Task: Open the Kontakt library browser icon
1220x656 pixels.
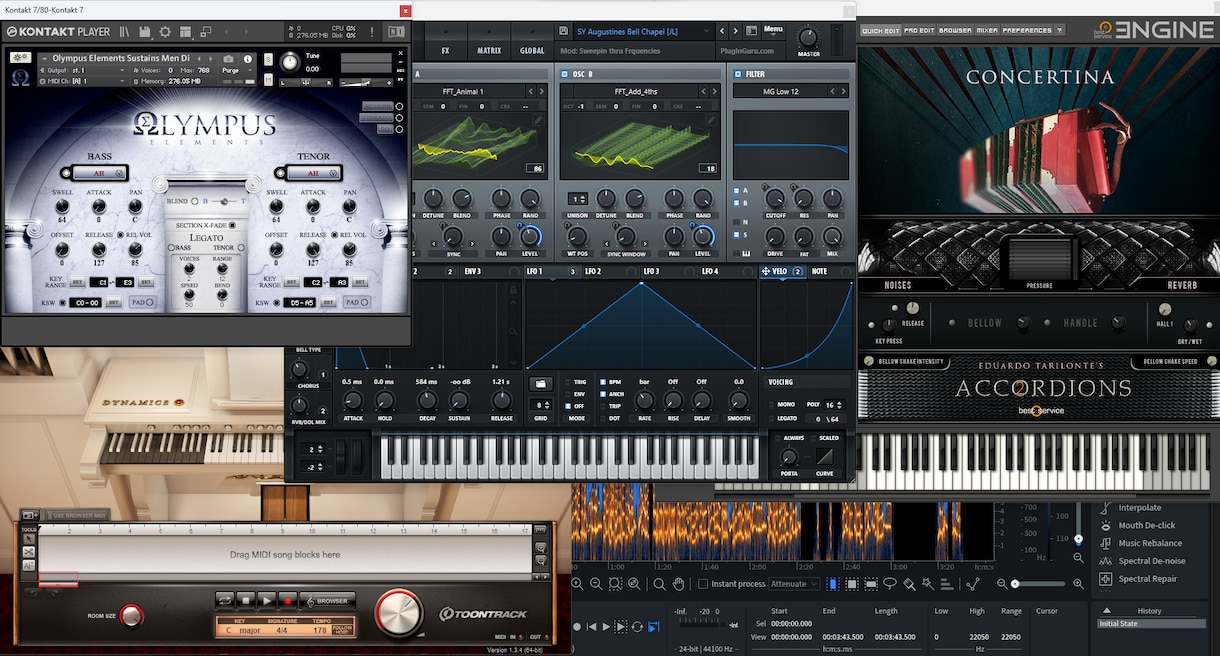Action: click(x=124, y=33)
